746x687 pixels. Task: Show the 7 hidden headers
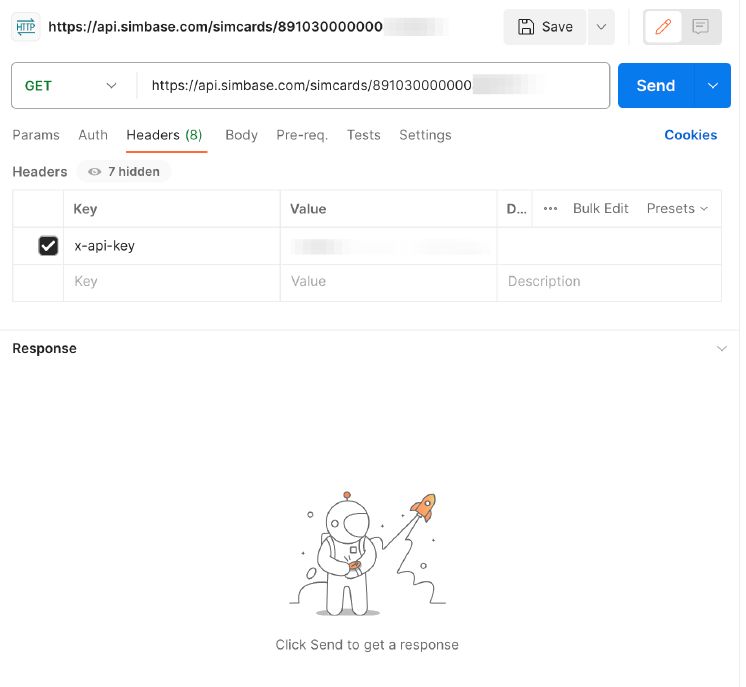(x=124, y=172)
